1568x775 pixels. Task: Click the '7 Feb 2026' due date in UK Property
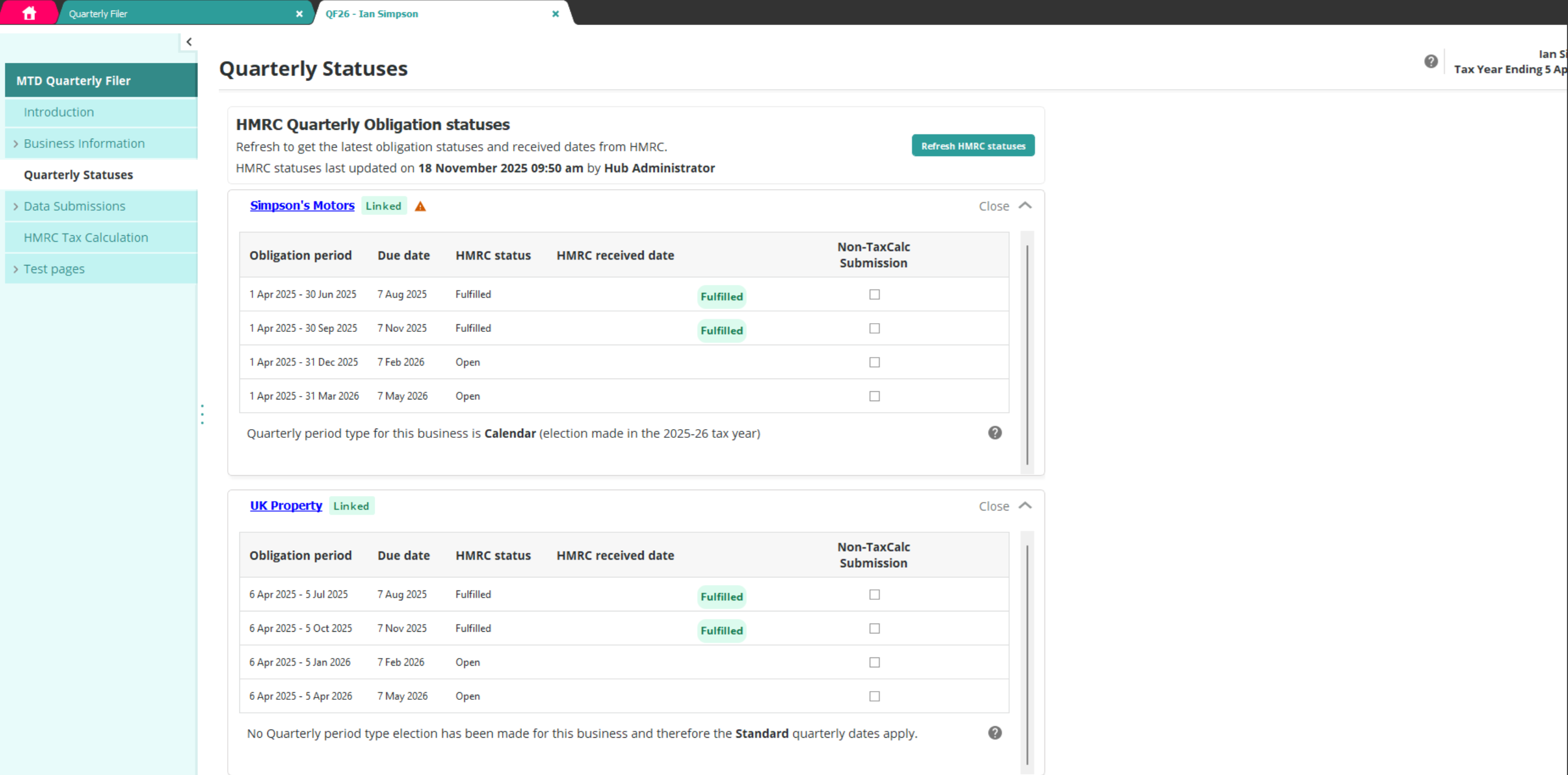point(401,662)
